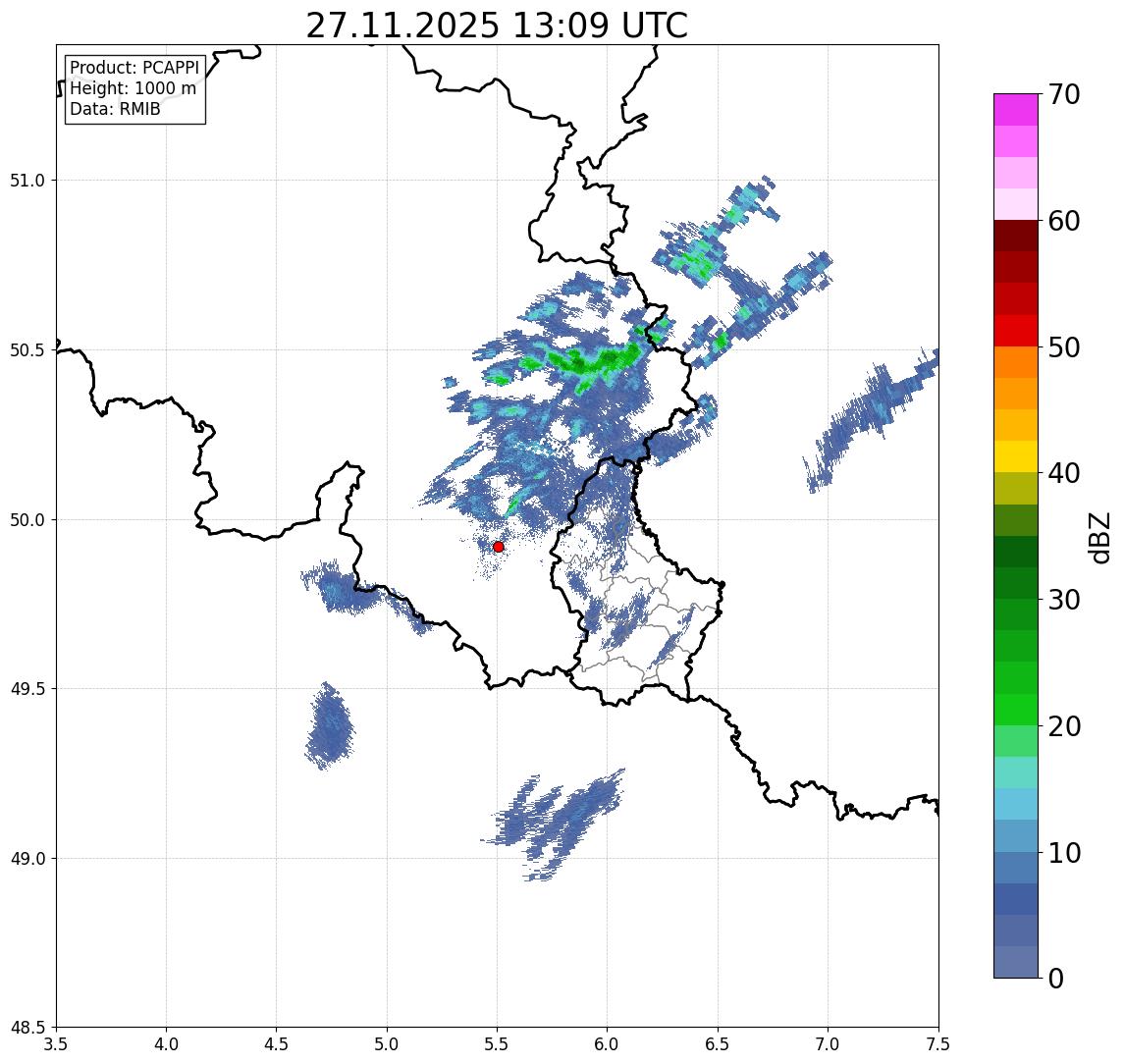1124x1064 pixels.
Task: Click the "Height: 1000 m" info line
Action: pyautogui.click(x=133, y=88)
